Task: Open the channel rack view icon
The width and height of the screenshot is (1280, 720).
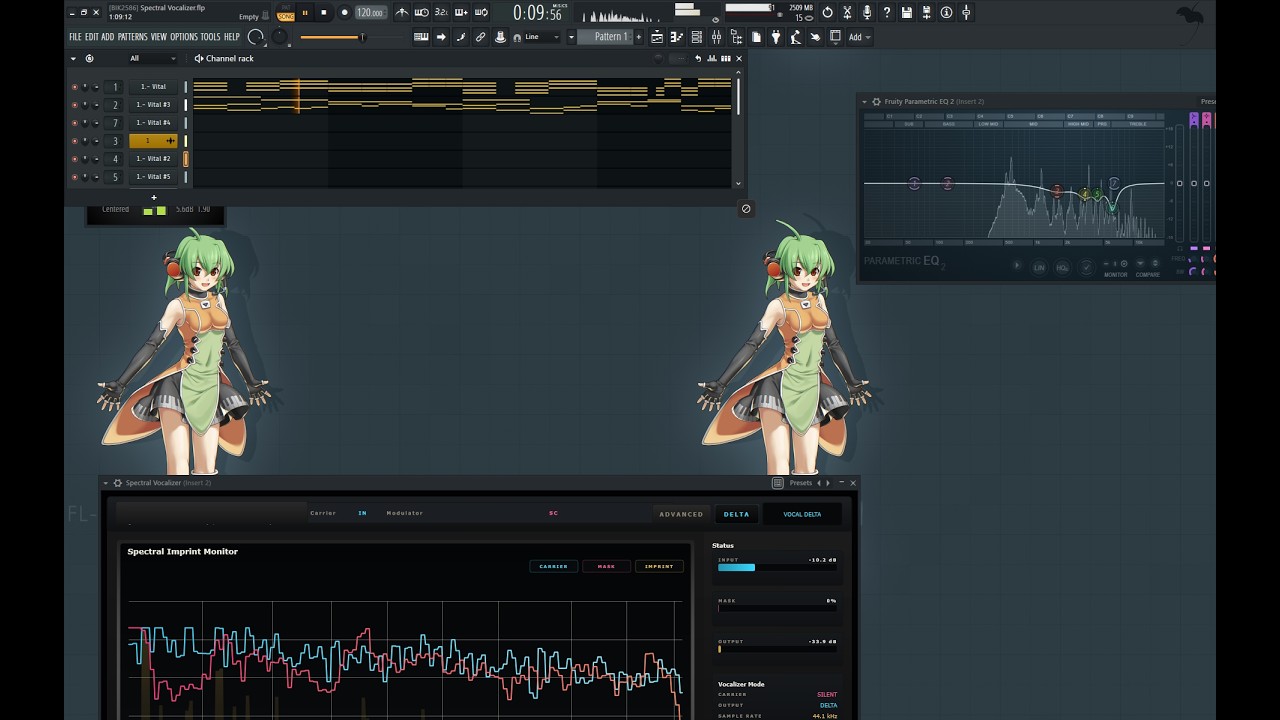Action: (697, 37)
